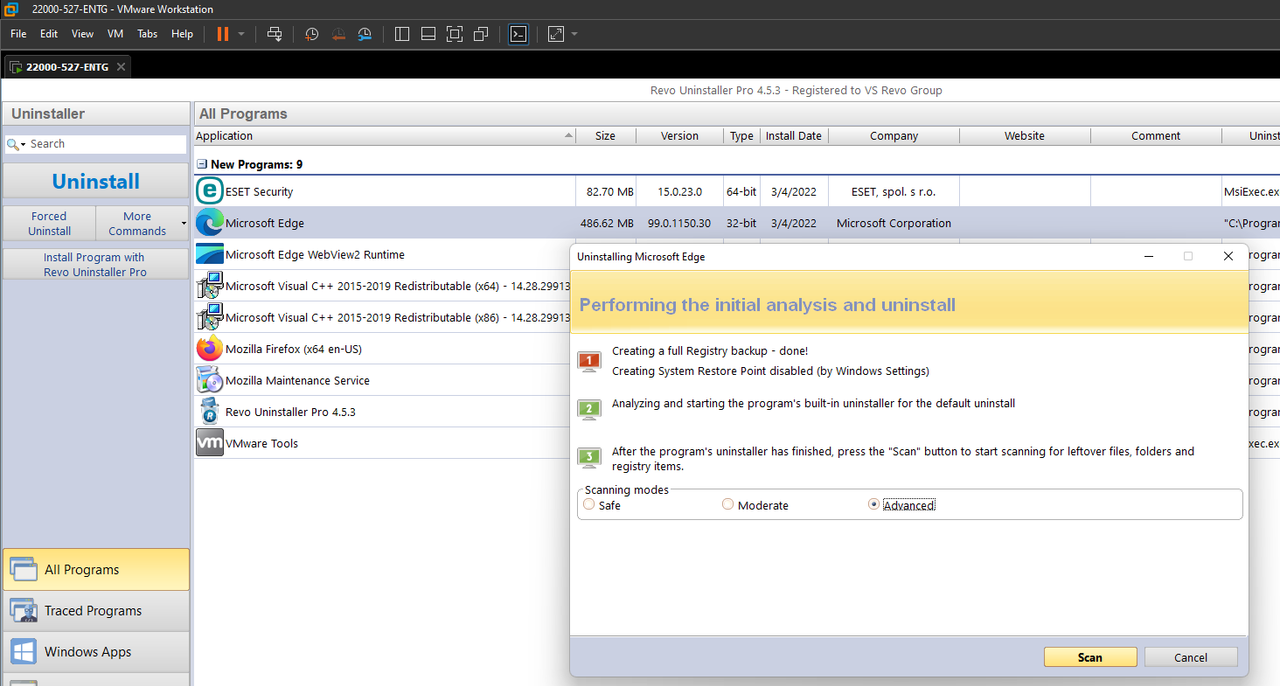Screen dimensions: 1280x686
Task: Click the Mozilla Firefox icon
Action: pyautogui.click(x=209, y=349)
